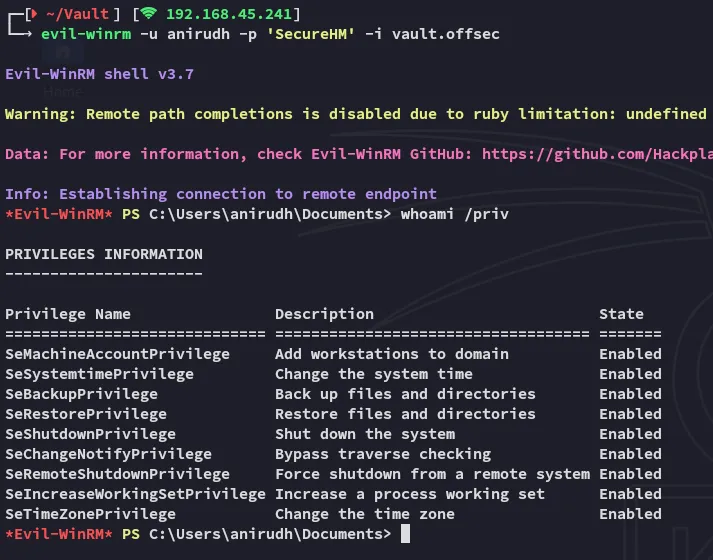This screenshot has height=560, width=713.
Task: Click Enabled state for SeBackupPrivilege row
Action: click(630, 394)
